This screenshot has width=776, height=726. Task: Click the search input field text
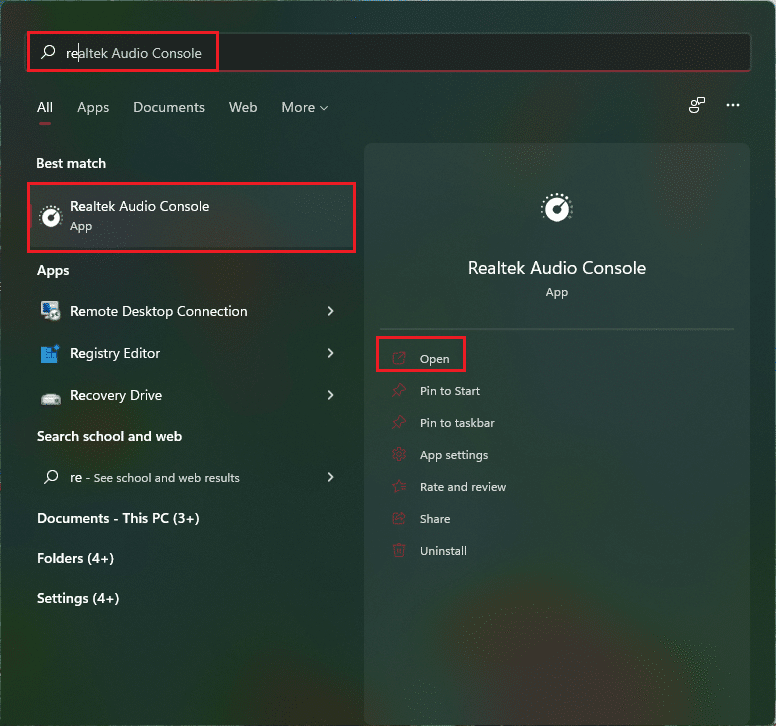tap(134, 53)
